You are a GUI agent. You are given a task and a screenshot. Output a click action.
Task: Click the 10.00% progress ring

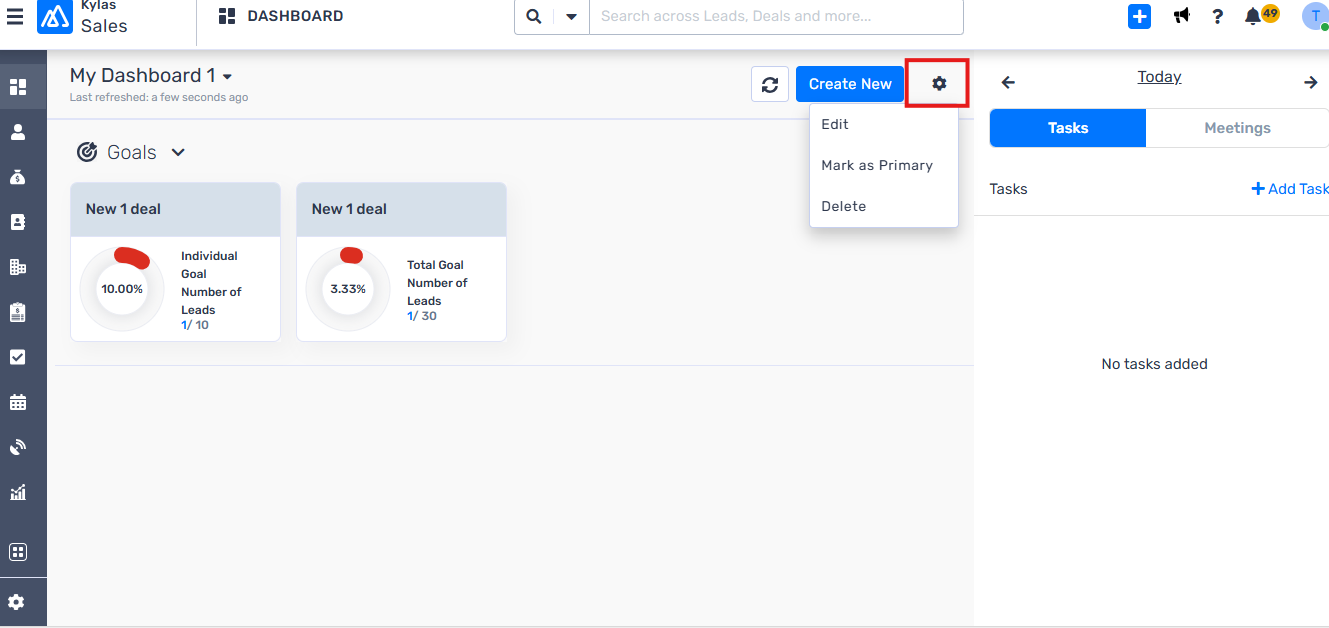(122, 288)
